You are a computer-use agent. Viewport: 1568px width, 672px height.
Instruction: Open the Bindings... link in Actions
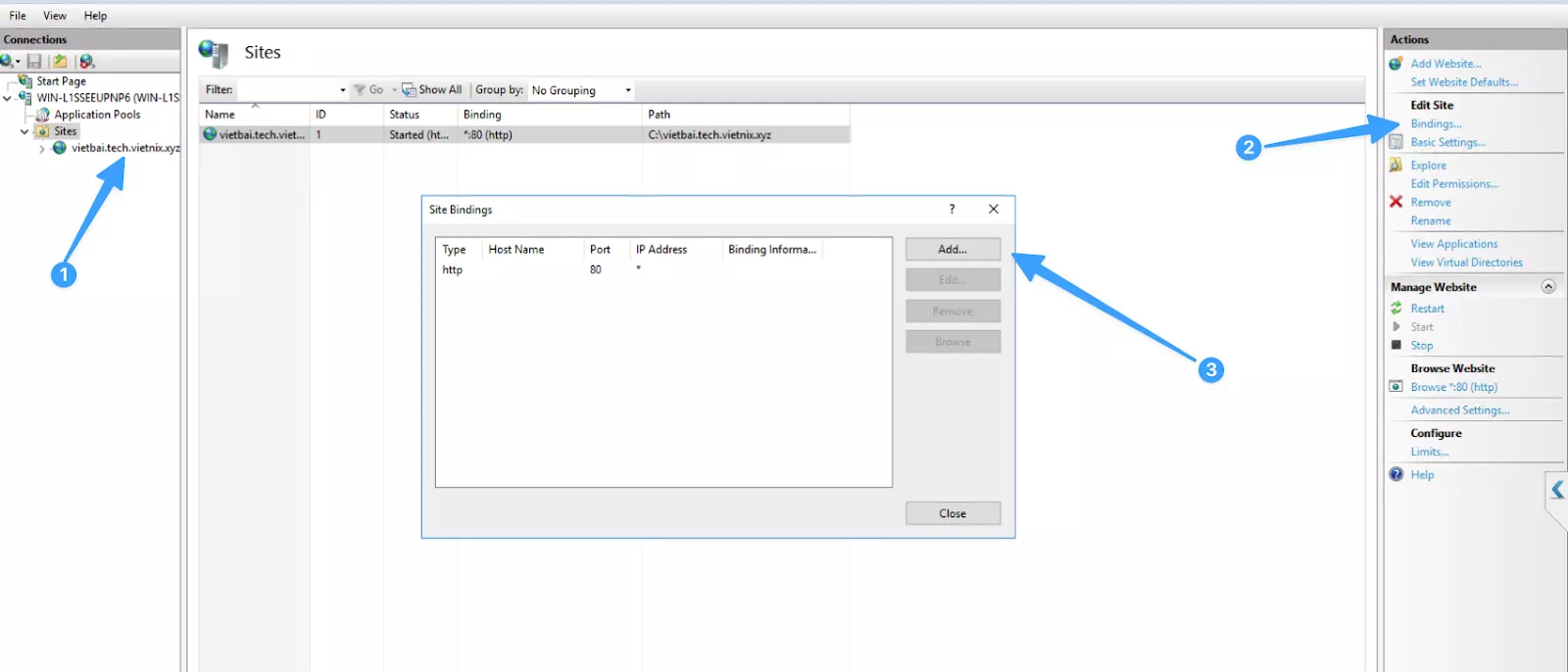(1436, 124)
